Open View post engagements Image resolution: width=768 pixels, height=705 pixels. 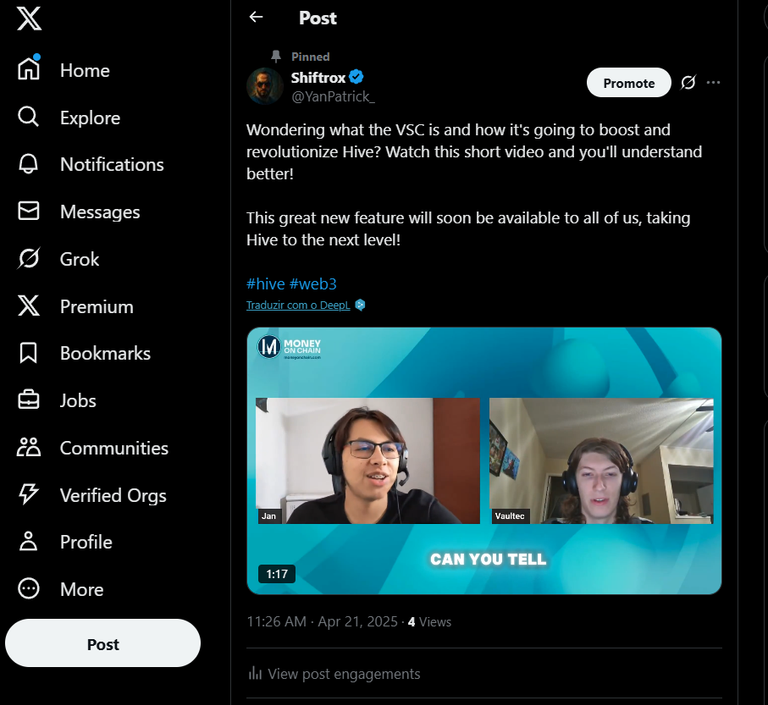334,674
